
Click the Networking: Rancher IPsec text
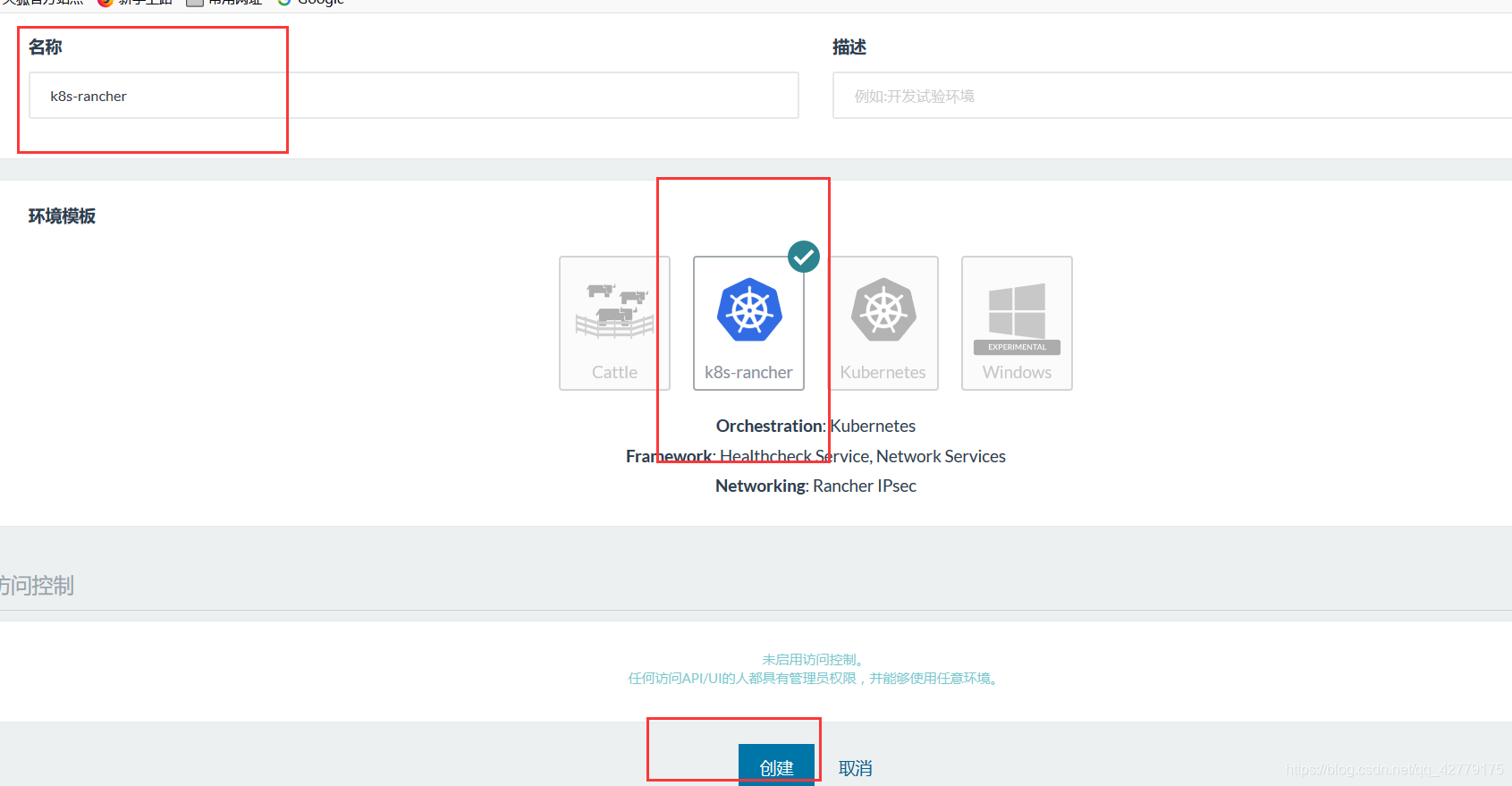(815, 486)
